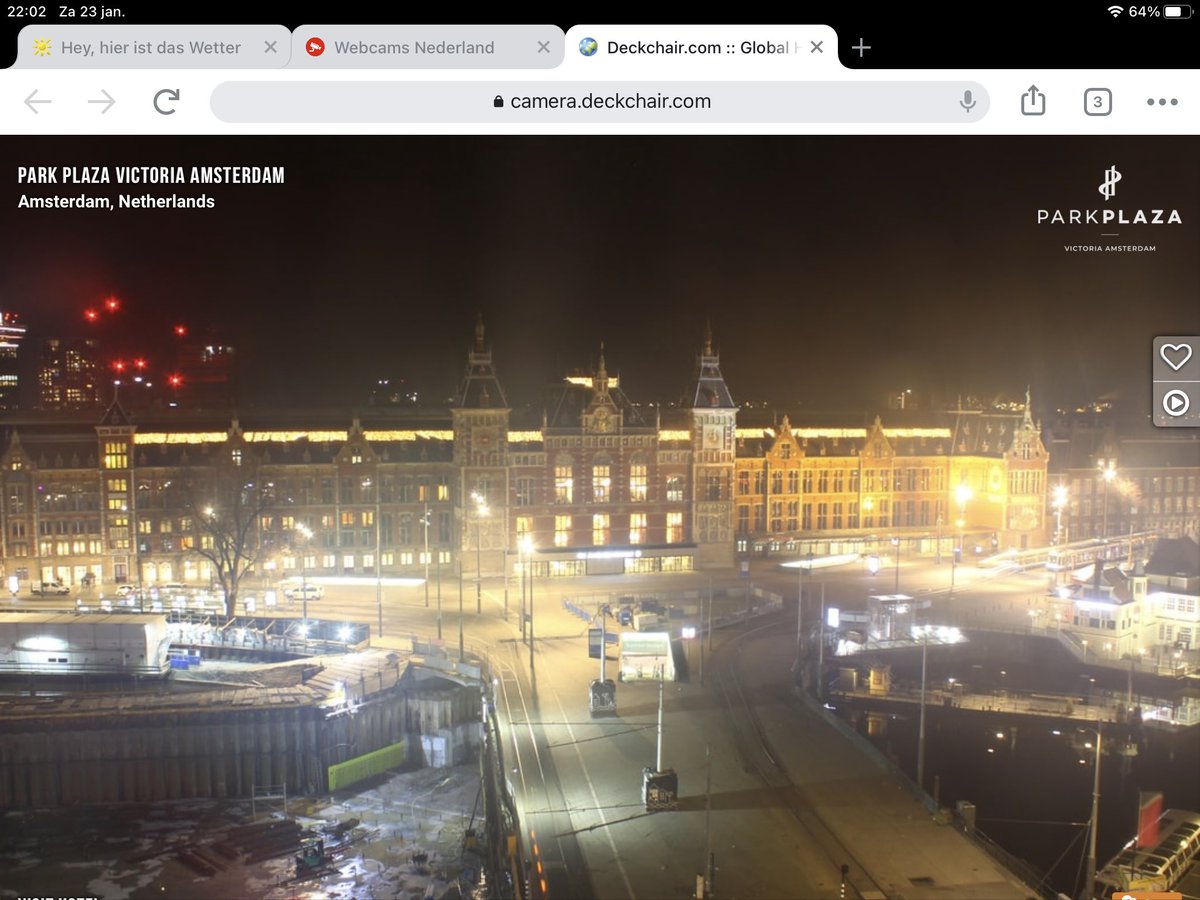This screenshot has width=1200, height=900.
Task: Favorite this webcam with the heart toggle
Action: click(x=1176, y=355)
